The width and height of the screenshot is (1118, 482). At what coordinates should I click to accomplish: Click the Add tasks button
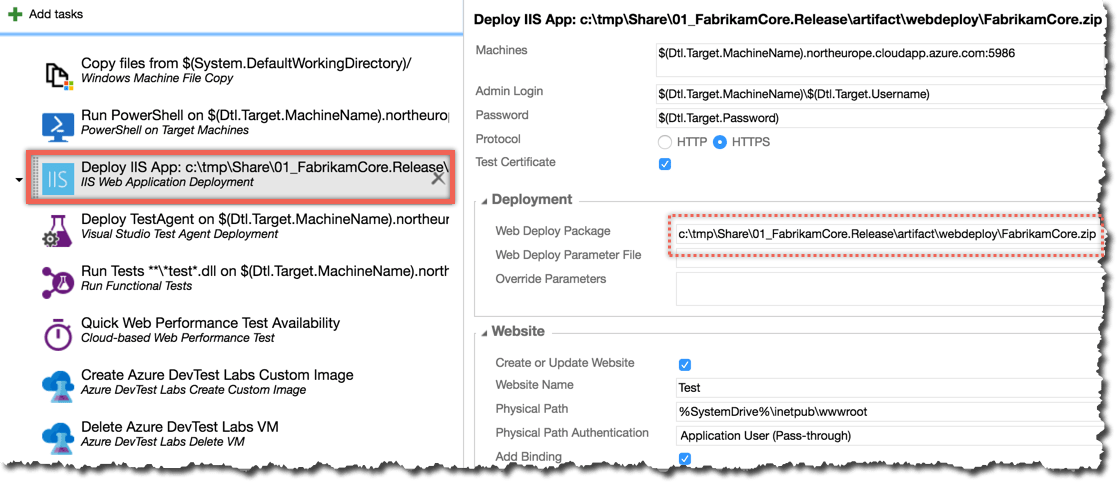point(46,14)
